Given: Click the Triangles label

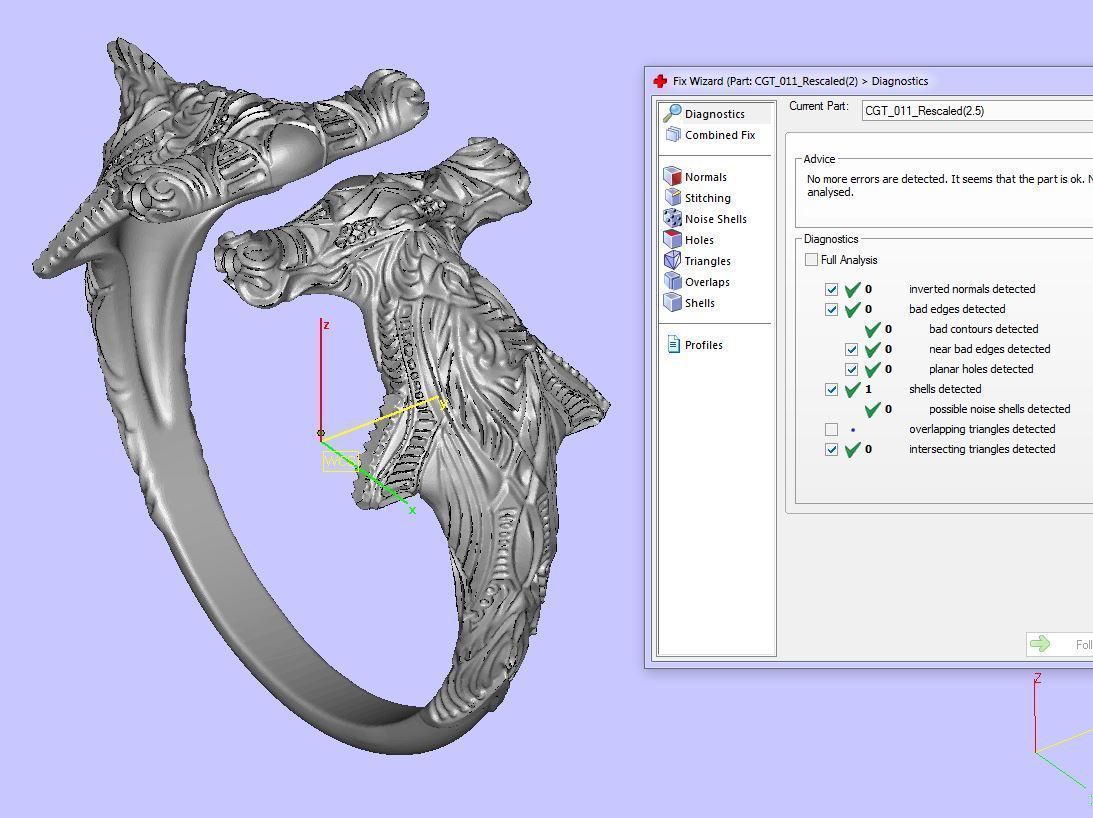Looking at the screenshot, I should tap(708, 261).
